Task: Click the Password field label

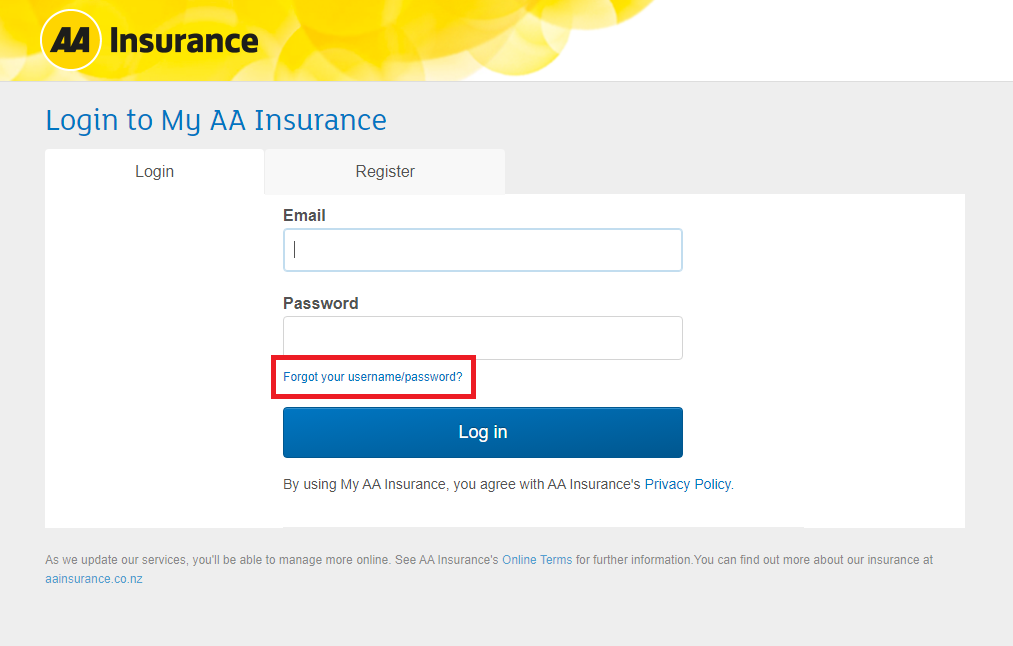Action: pyautogui.click(x=320, y=303)
